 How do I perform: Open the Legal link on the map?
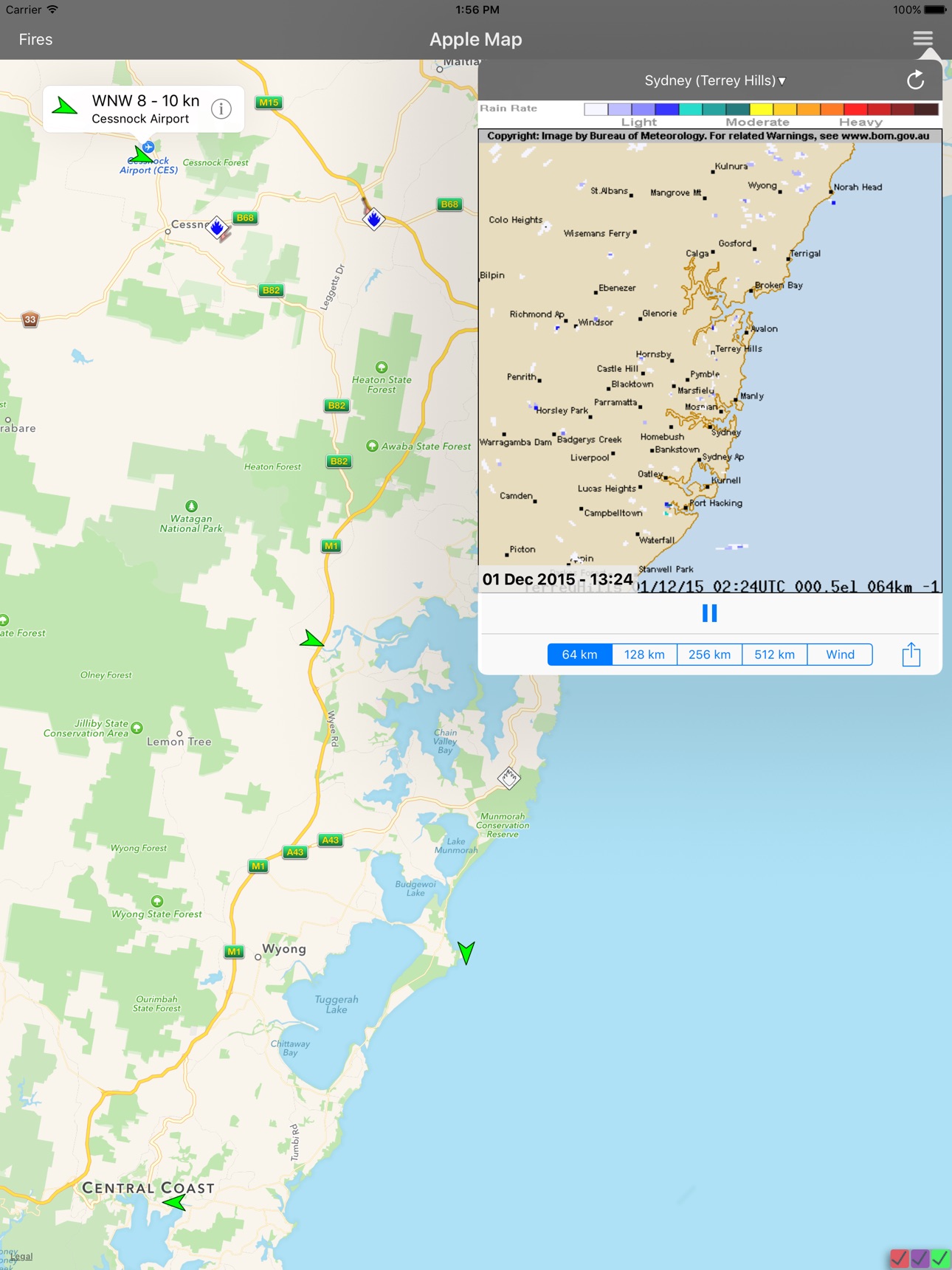point(21,1257)
